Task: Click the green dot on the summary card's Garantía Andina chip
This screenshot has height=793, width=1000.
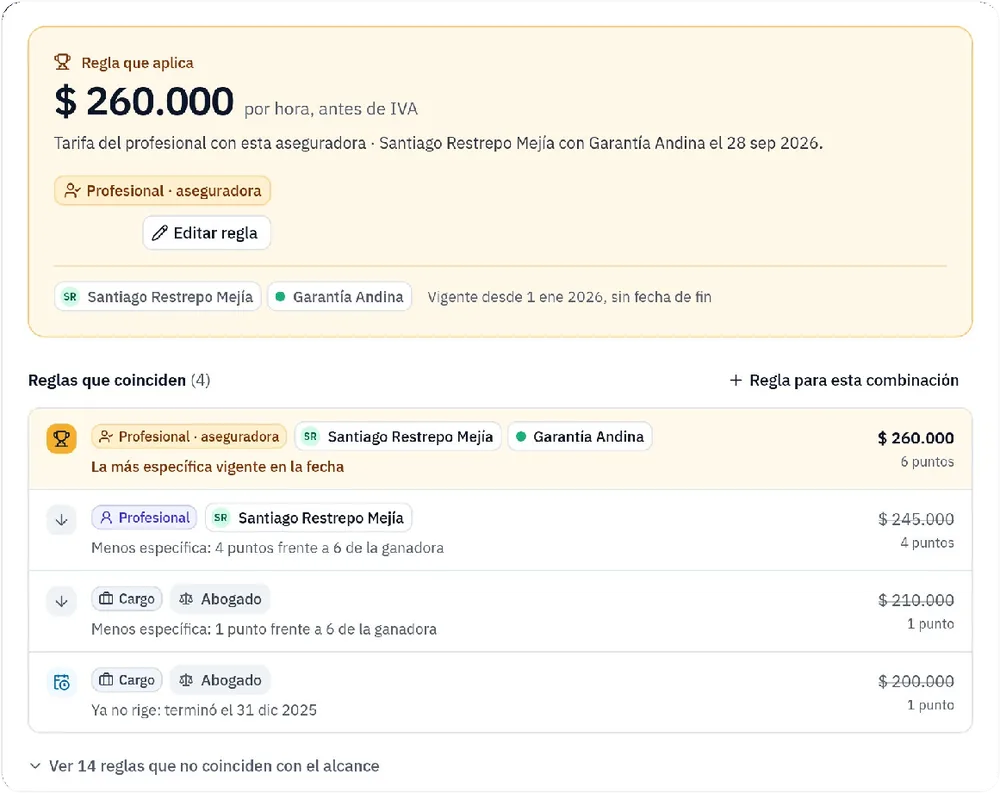Action: pyautogui.click(x=280, y=297)
